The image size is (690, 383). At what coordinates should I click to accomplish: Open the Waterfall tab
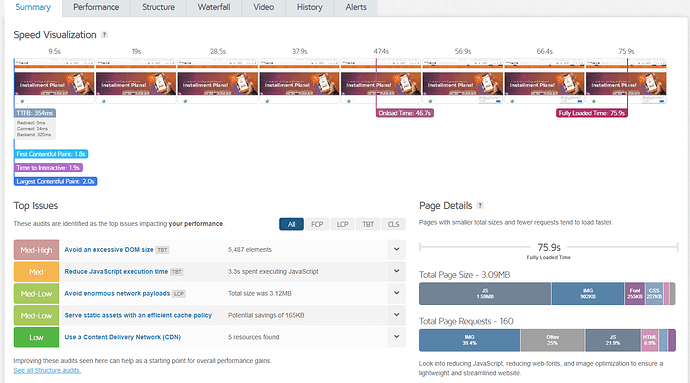(x=214, y=7)
